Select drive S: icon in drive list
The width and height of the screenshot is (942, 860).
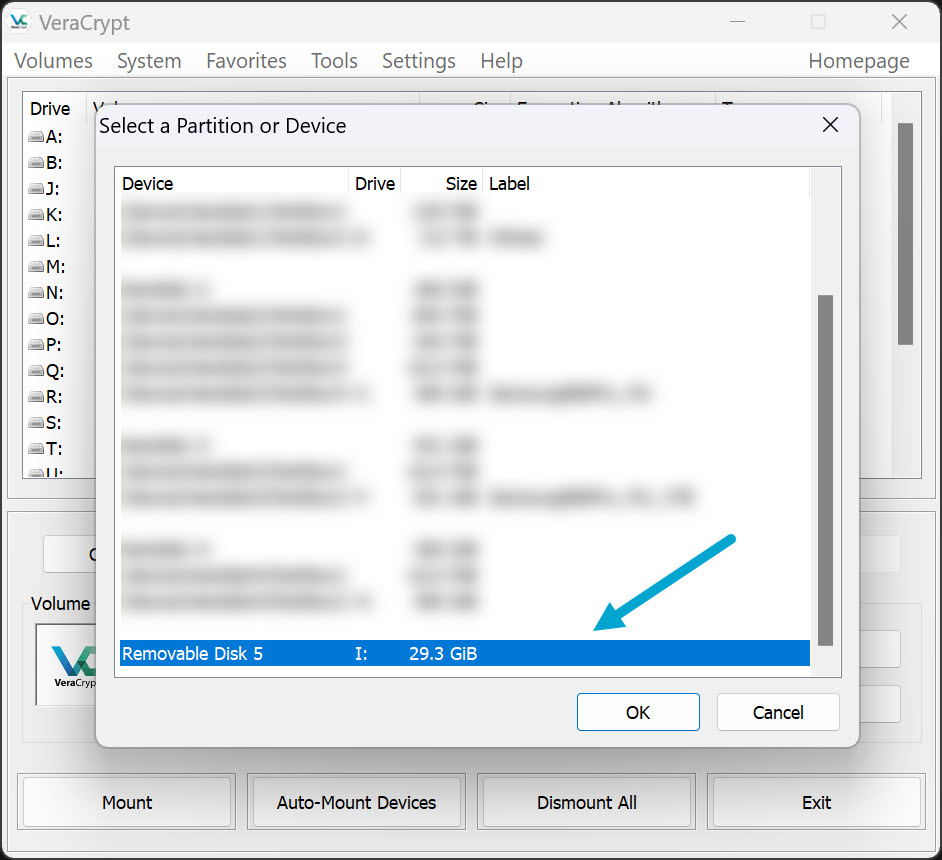pyautogui.click(x=36, y=423)
